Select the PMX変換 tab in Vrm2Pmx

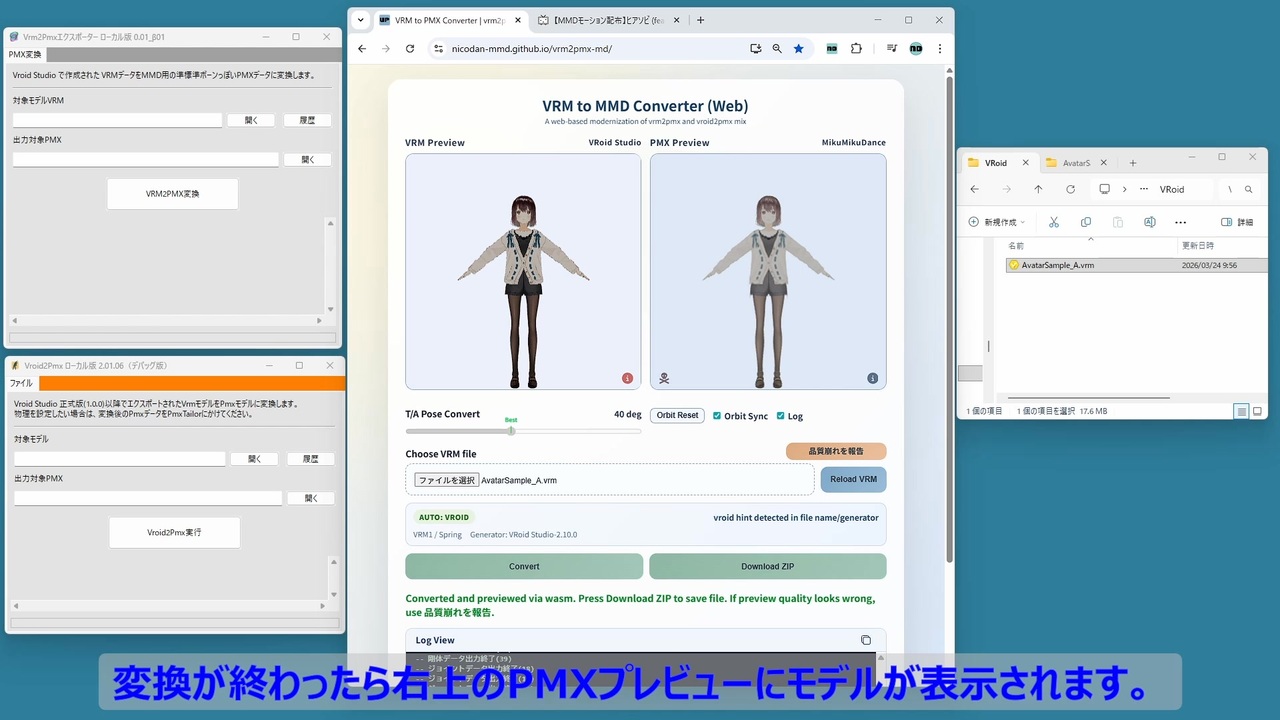coord(25,55)
